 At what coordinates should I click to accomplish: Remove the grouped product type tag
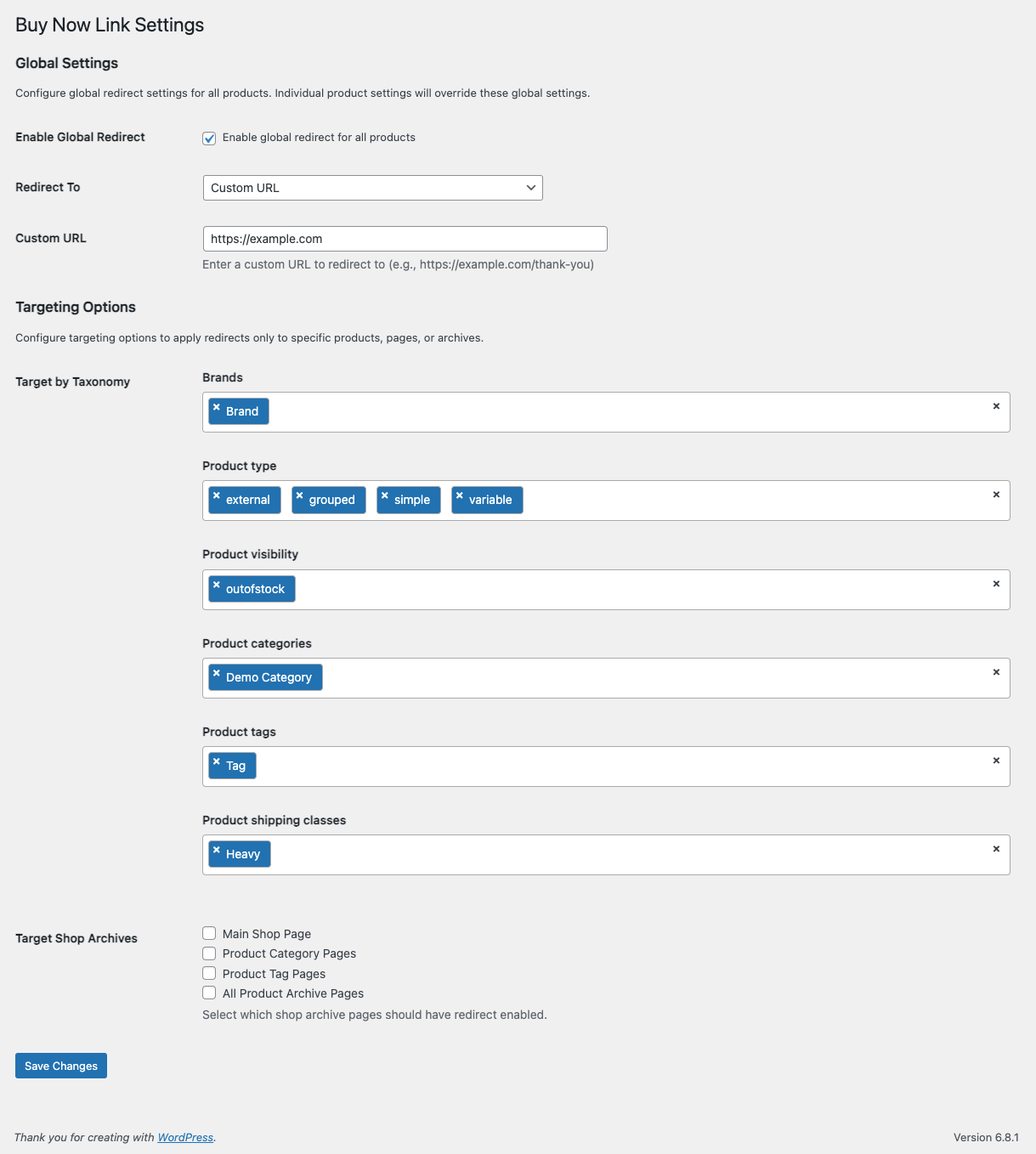coord(299,499)
